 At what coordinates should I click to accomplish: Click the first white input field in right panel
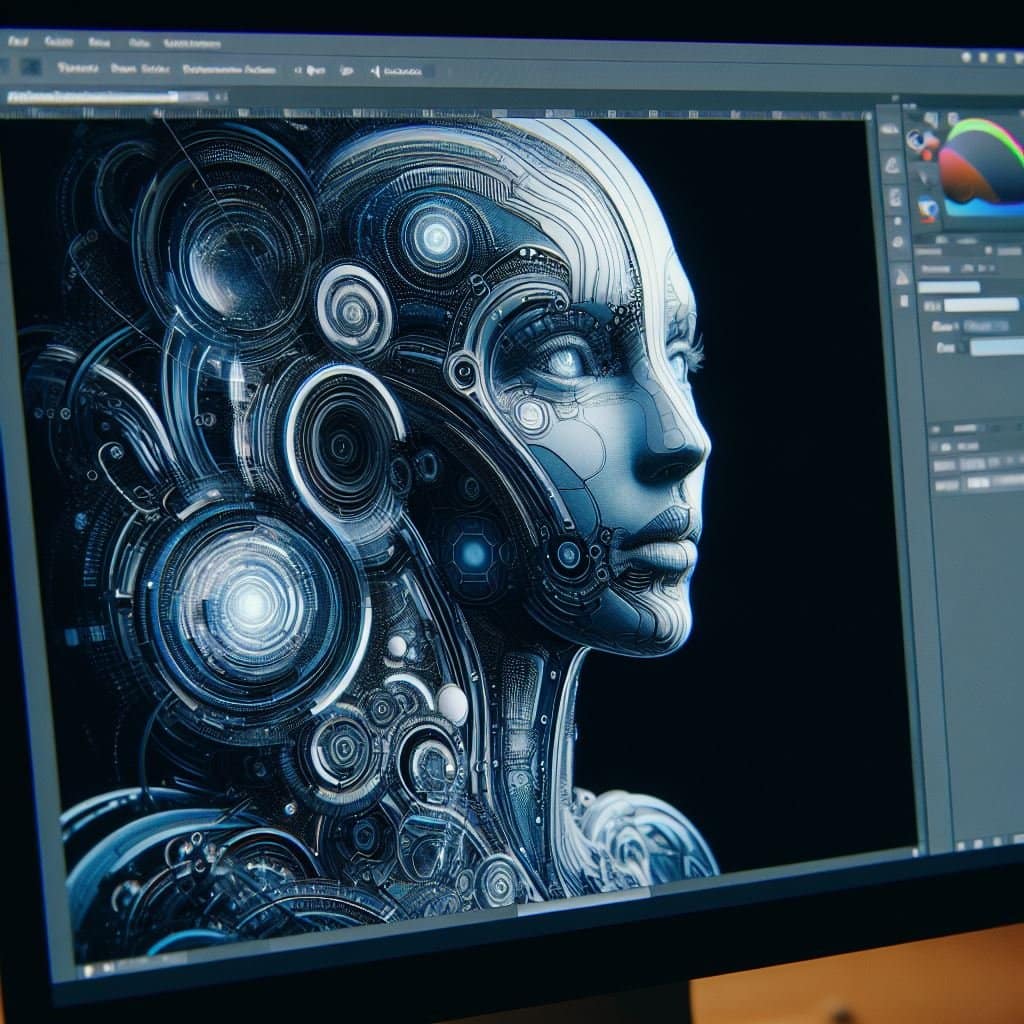(x=950, y=287)
